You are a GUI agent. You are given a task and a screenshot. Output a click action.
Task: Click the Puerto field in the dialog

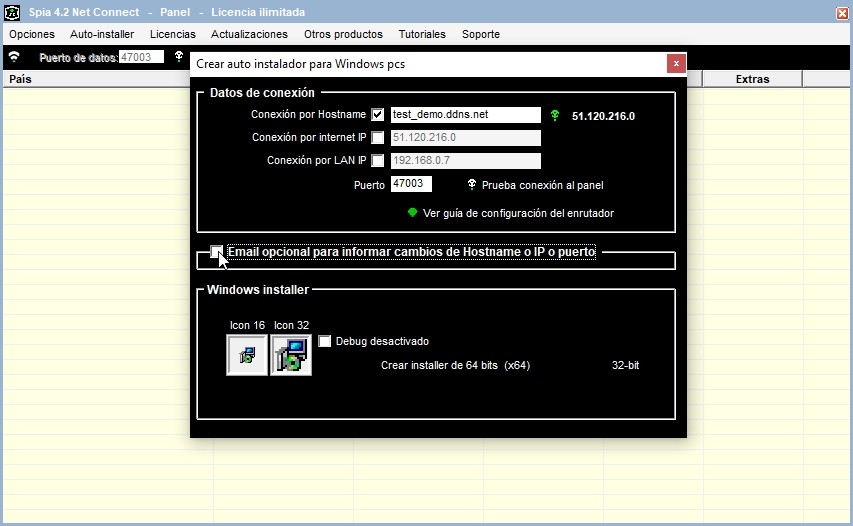click(x=411, y=184)
